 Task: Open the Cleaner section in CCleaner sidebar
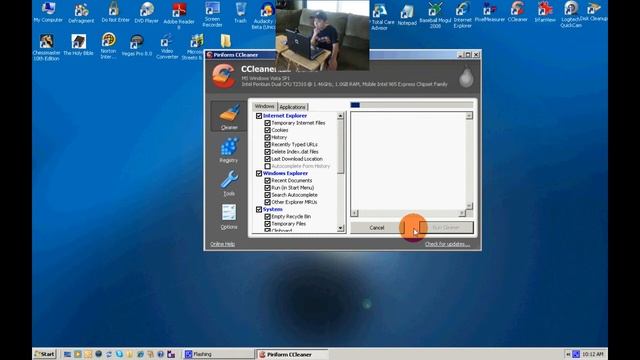(229, 116)
